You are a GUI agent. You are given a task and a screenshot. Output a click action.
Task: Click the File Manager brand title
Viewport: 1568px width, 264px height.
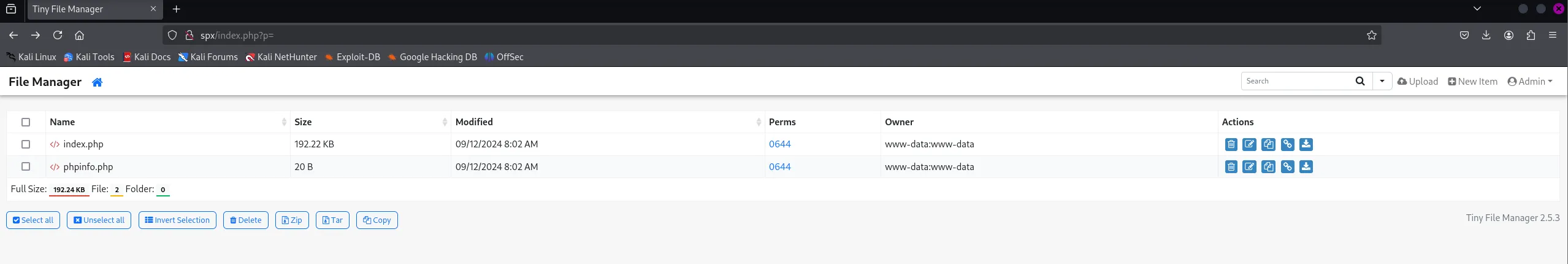click(45, 82)
